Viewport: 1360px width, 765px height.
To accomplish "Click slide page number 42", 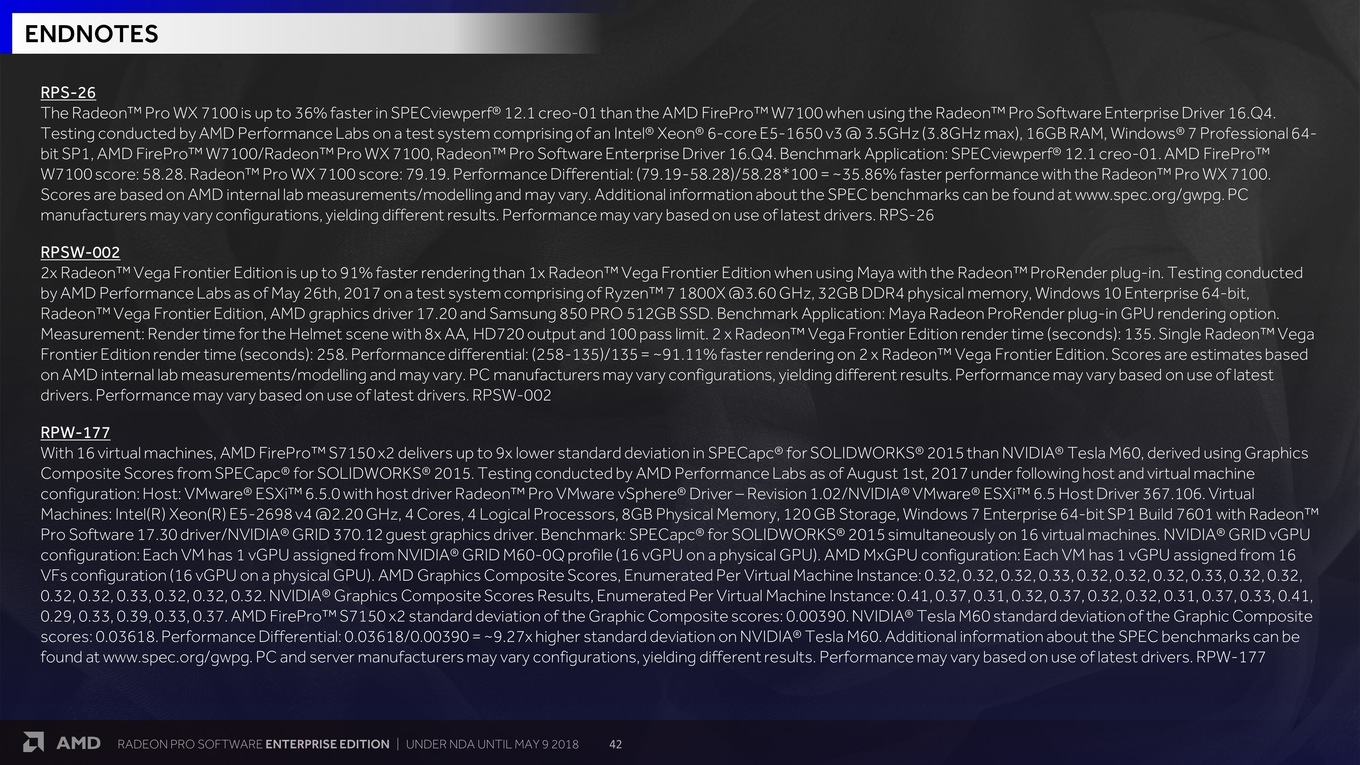I will coord(616,744).
